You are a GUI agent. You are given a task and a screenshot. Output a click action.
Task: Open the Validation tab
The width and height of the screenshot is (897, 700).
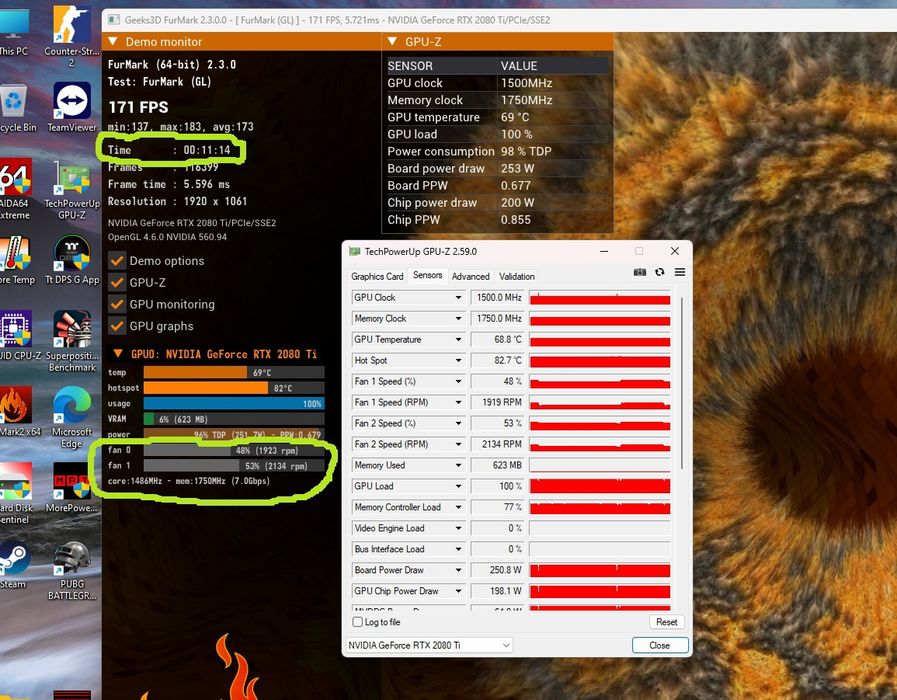[517, 276]
